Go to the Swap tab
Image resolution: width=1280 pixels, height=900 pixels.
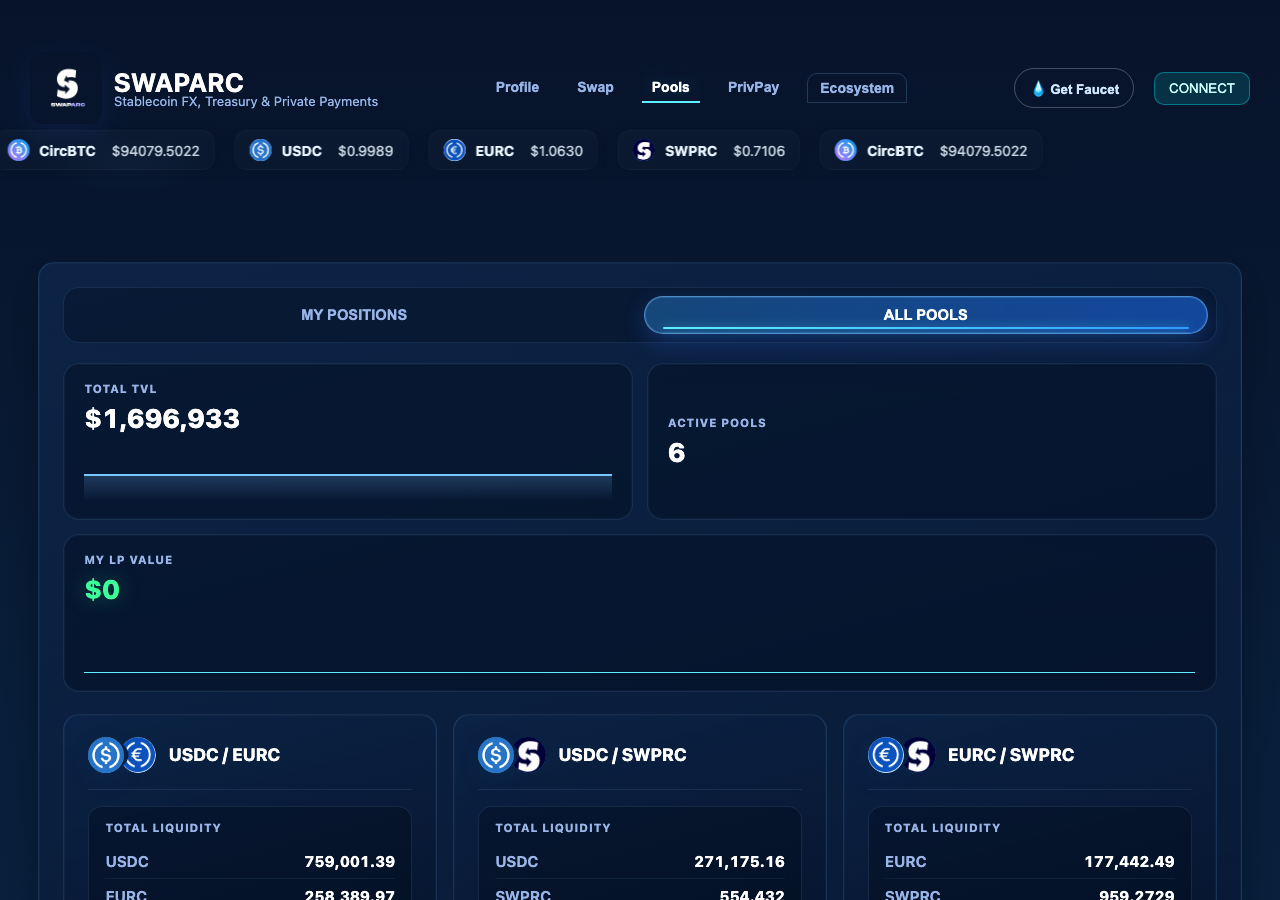(595, 87)
